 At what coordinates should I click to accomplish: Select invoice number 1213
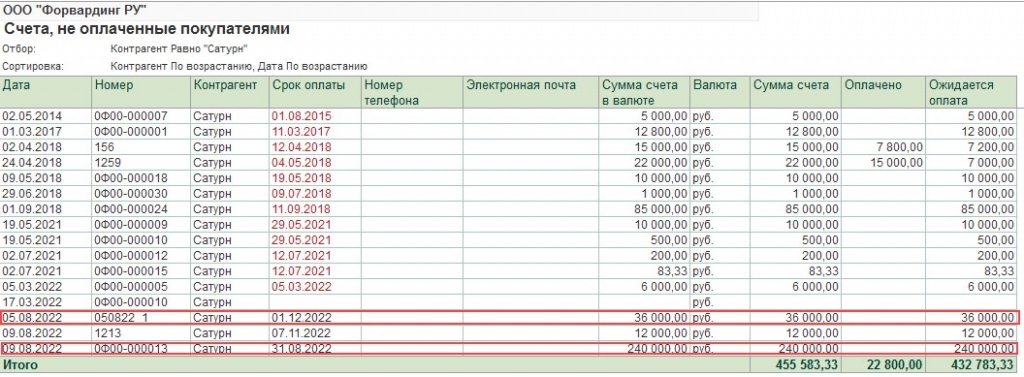[x=108, y=333]
